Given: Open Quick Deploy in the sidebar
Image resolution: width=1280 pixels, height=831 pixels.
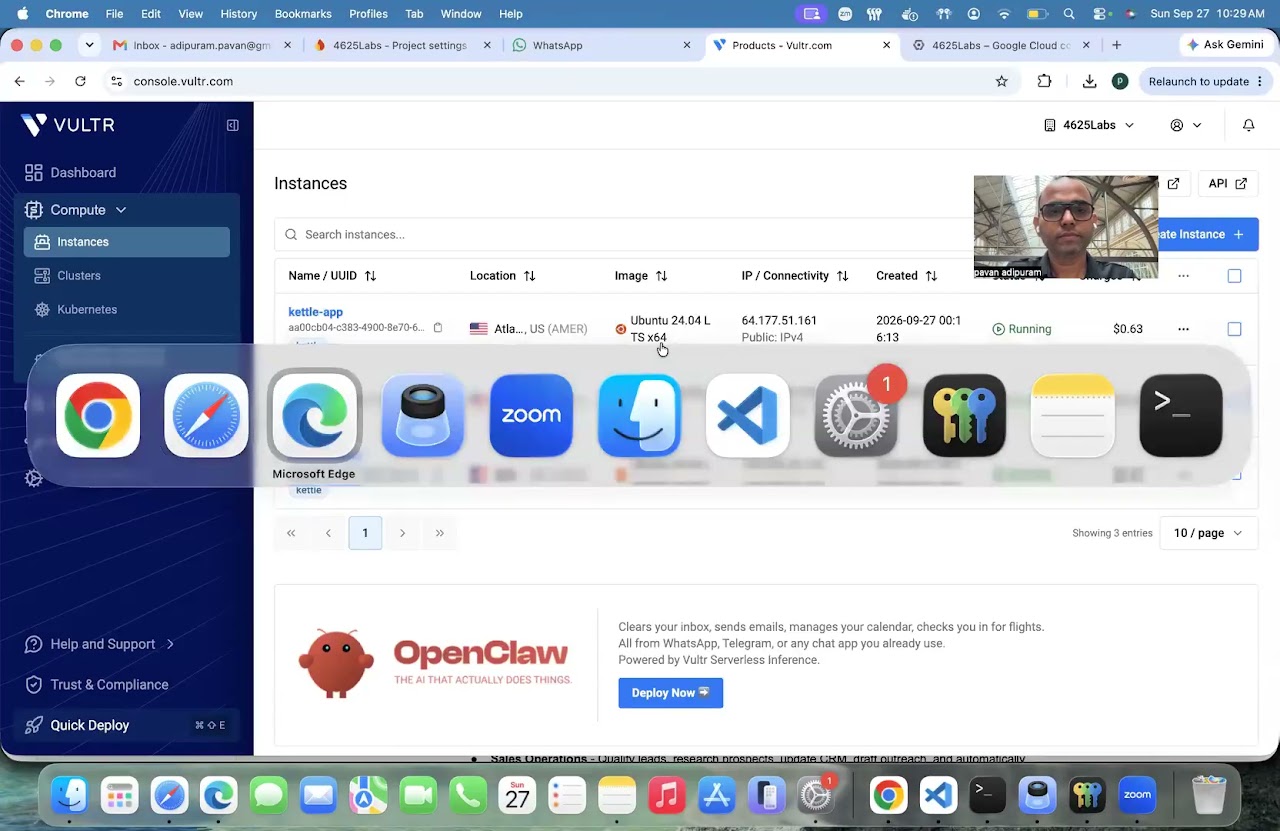Looking at the screenshot, I should click(x=127, y=725).
